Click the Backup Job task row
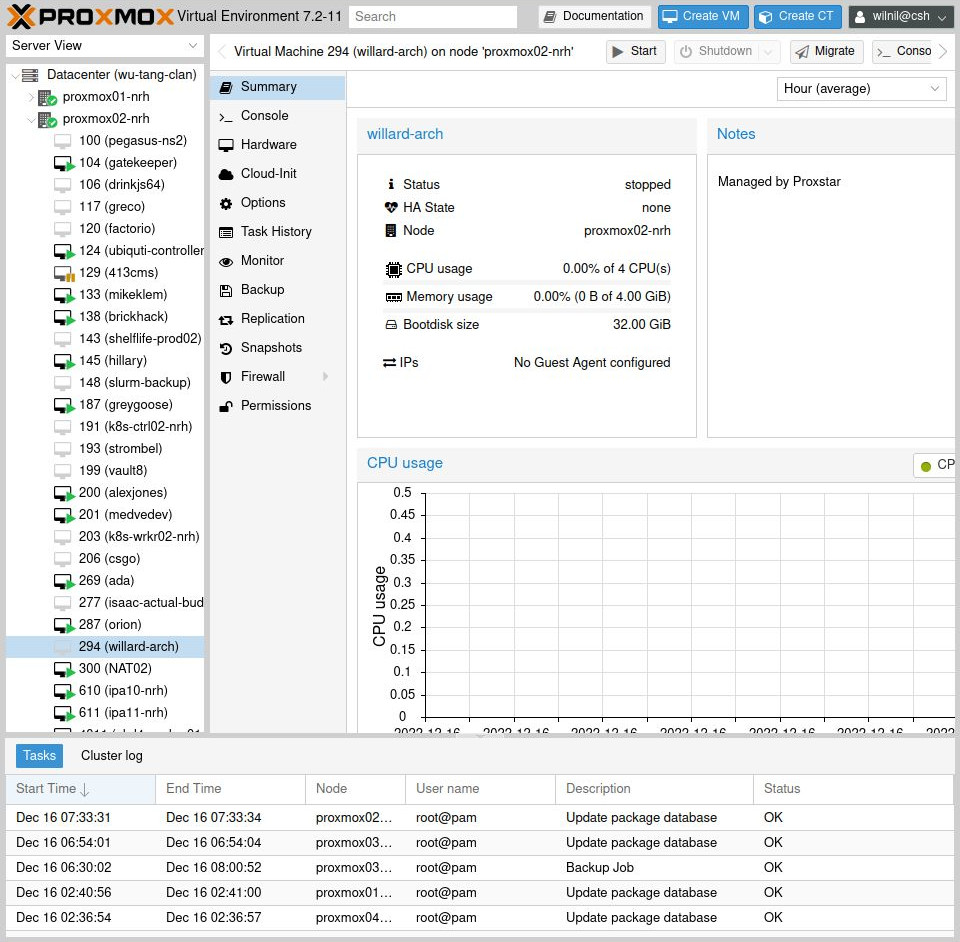 click(480, 868)
